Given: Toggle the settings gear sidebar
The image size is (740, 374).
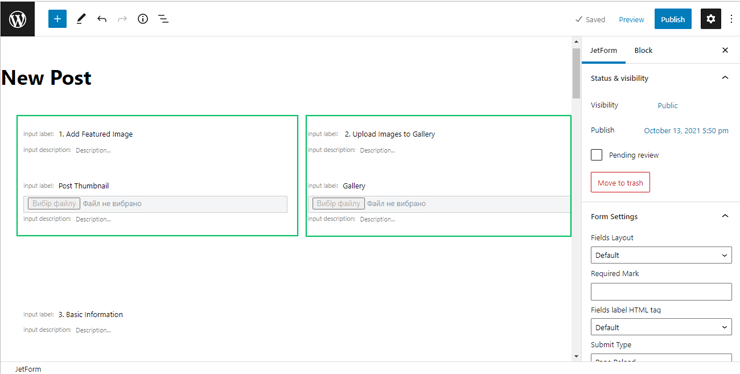Looking at the screenshot, I should point(711,19).
